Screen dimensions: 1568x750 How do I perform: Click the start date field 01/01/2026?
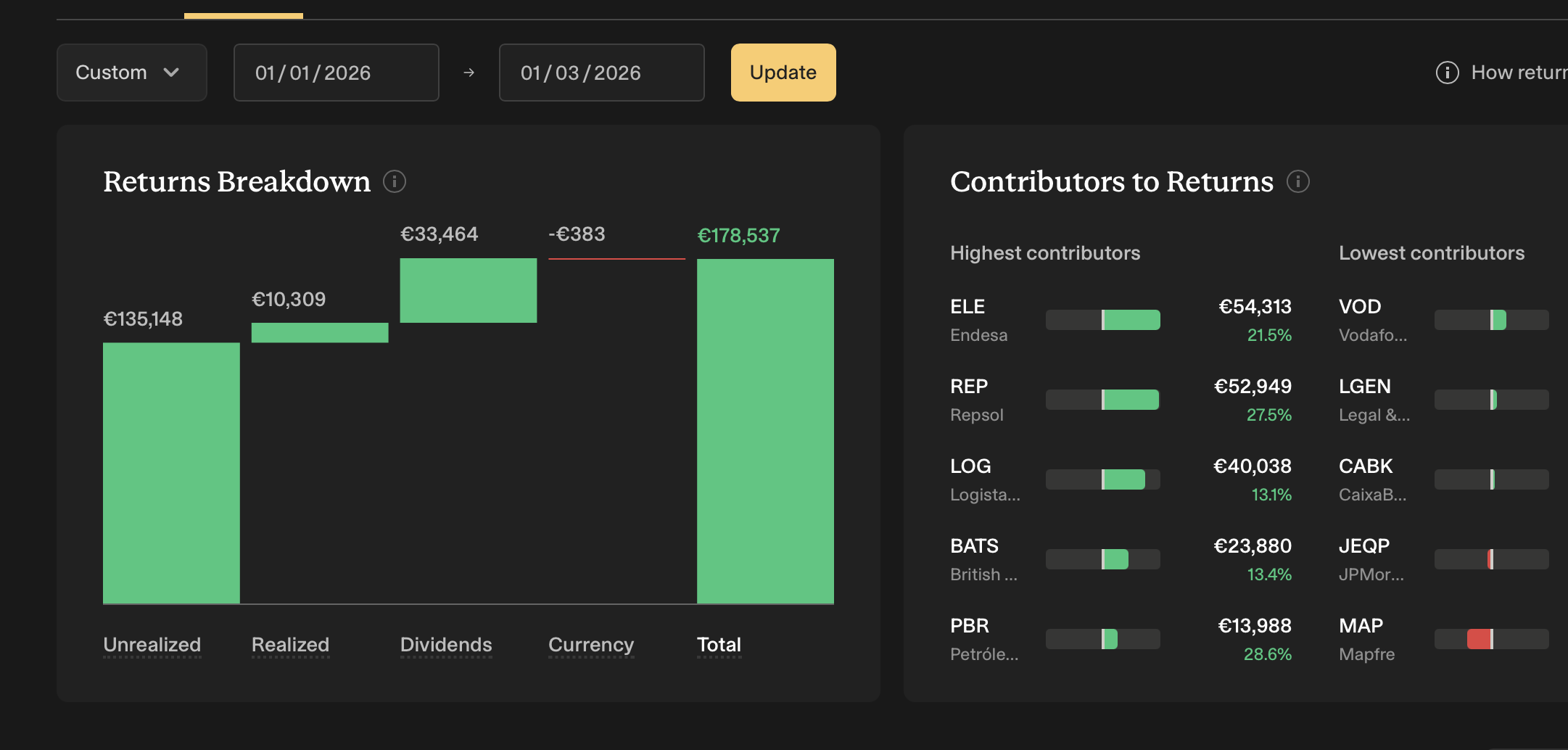tap(336, 73)
